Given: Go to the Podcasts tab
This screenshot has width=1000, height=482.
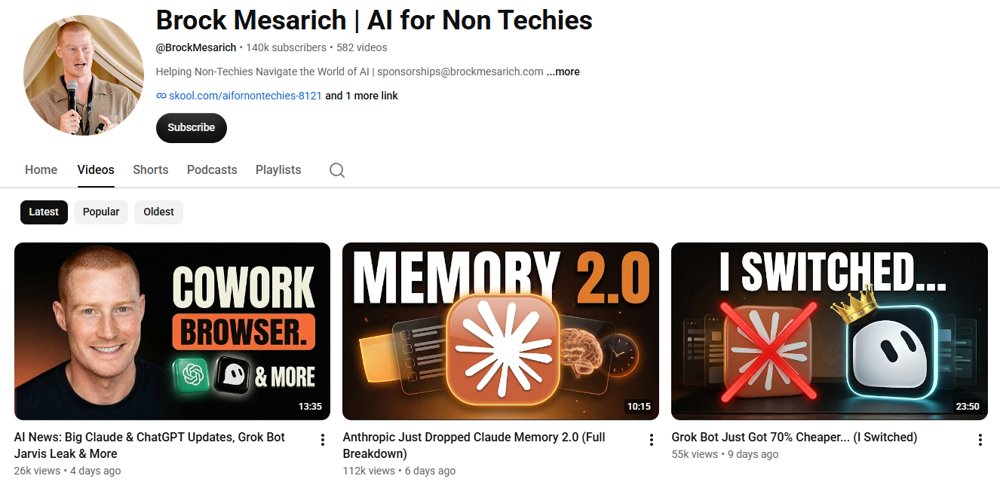Looking at the screenshot, I should [212, 170].
